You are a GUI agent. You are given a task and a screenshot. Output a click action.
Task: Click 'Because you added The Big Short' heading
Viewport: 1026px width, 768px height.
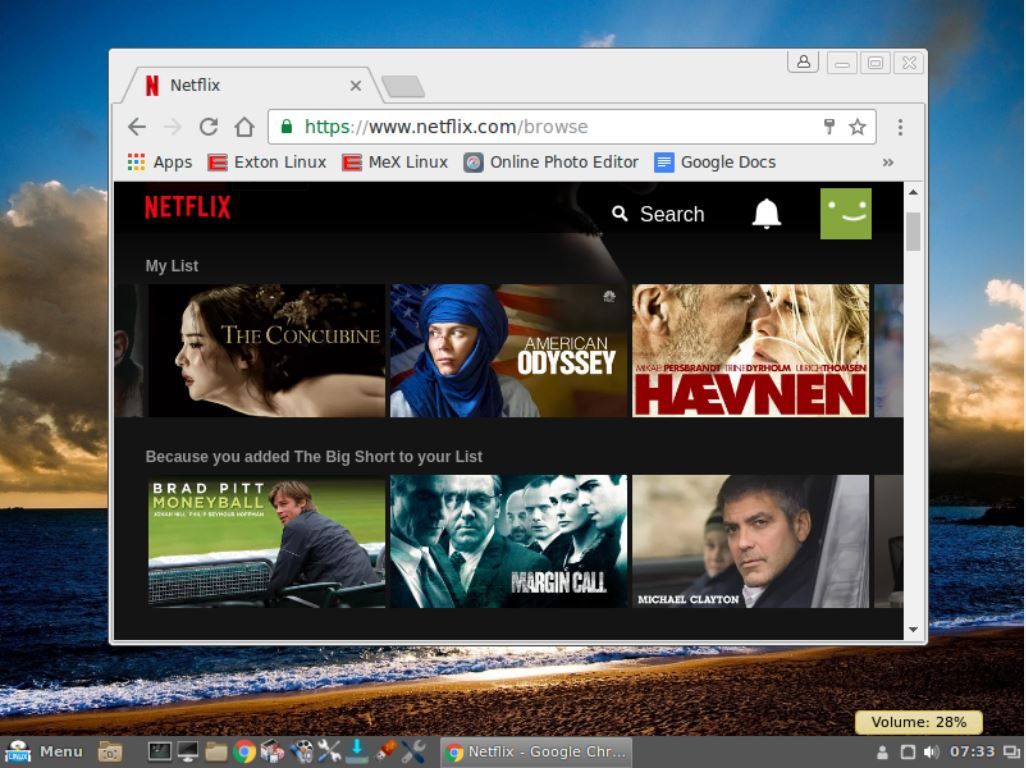pyautogui.click(x=313, y=457)
